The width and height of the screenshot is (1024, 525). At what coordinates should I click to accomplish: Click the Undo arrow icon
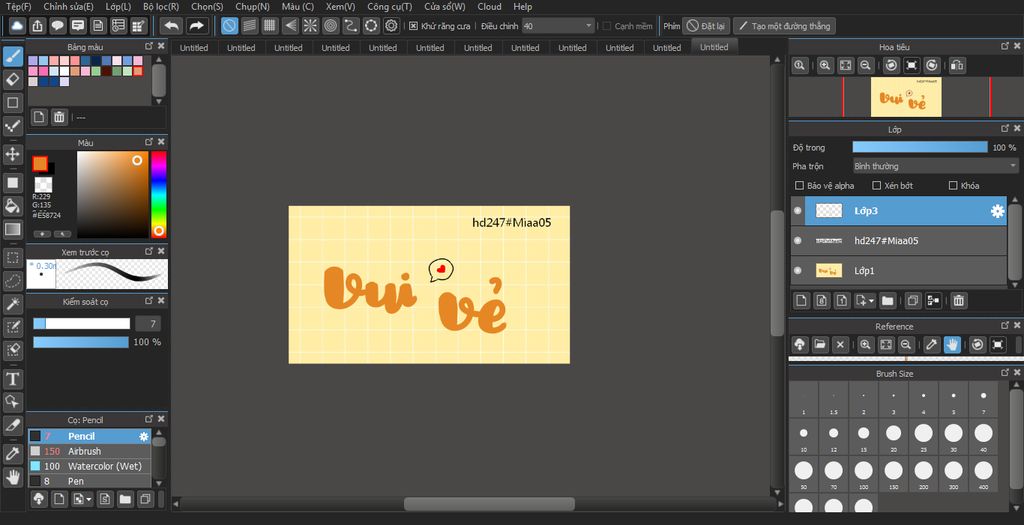click(x=171, y=25)
